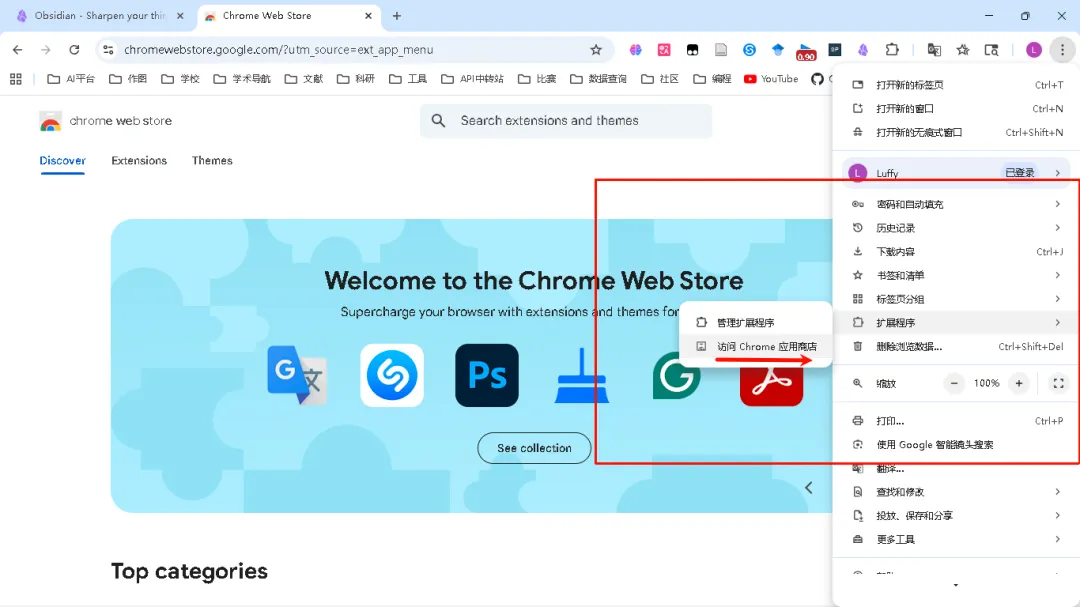Image resolution: width=1080 pixels, height=607 pixels.
Task: Open the Shazam app icon
Action: (392, 375)
